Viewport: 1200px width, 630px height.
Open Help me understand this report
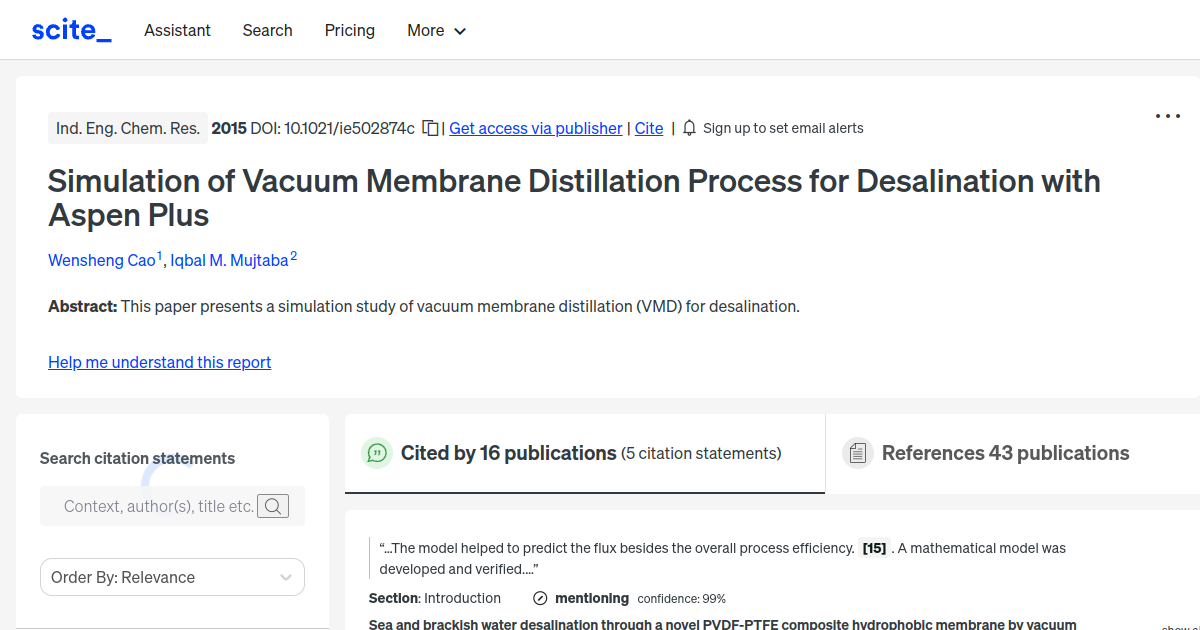tap(159, 362)
